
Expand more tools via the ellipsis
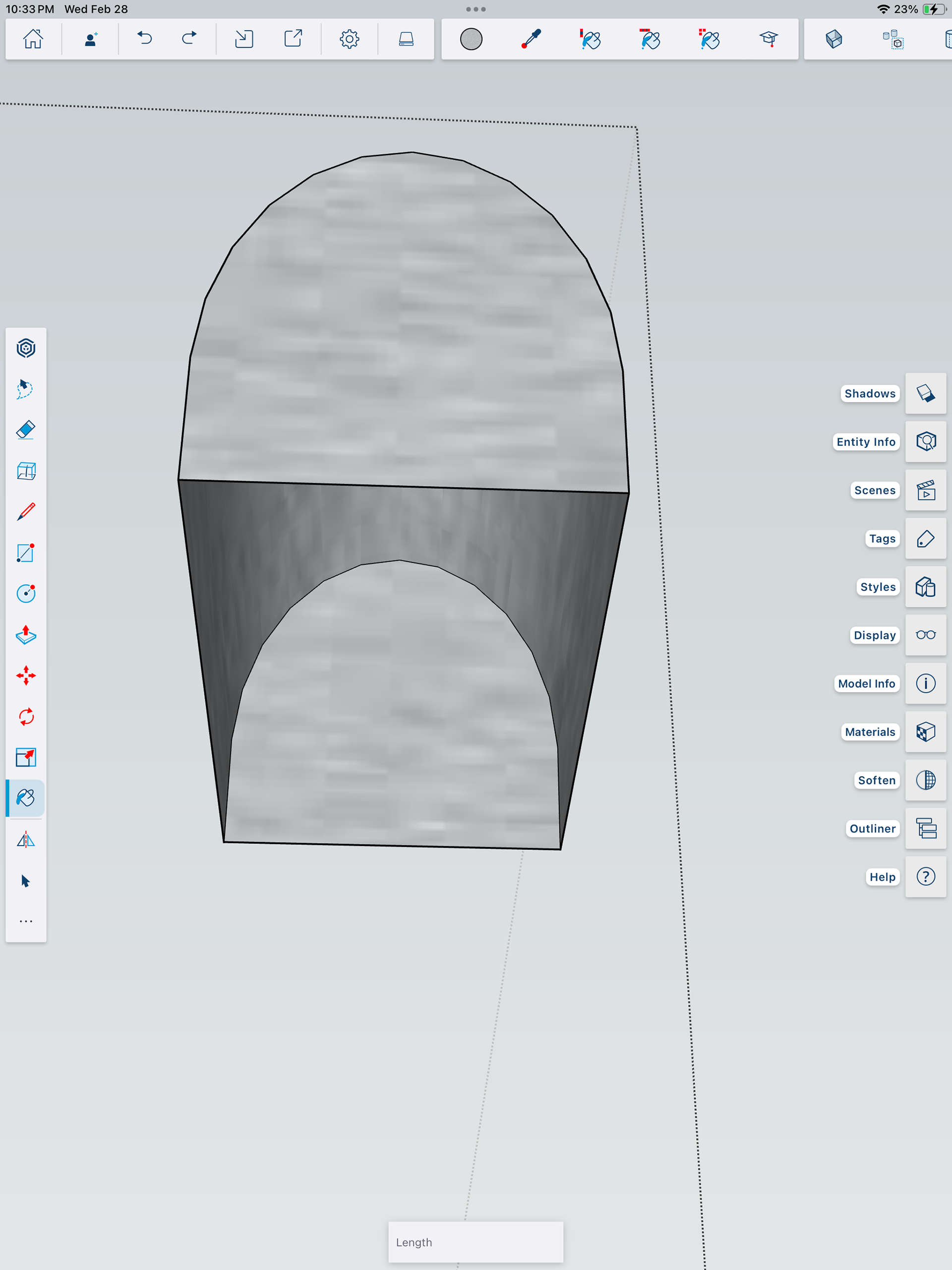click(x=26, y=921)
